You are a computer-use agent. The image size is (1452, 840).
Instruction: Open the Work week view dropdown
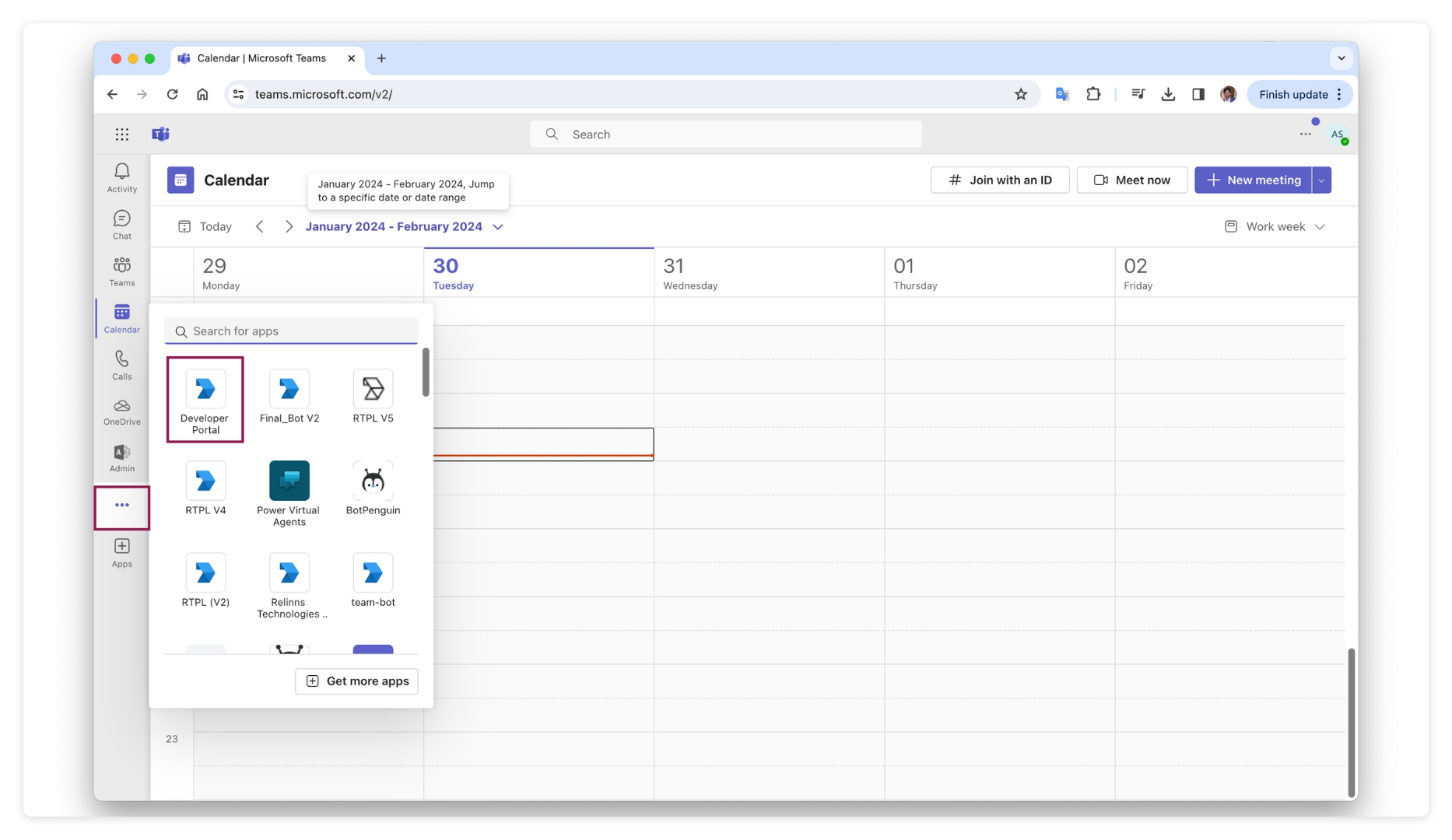point(1275,226)
